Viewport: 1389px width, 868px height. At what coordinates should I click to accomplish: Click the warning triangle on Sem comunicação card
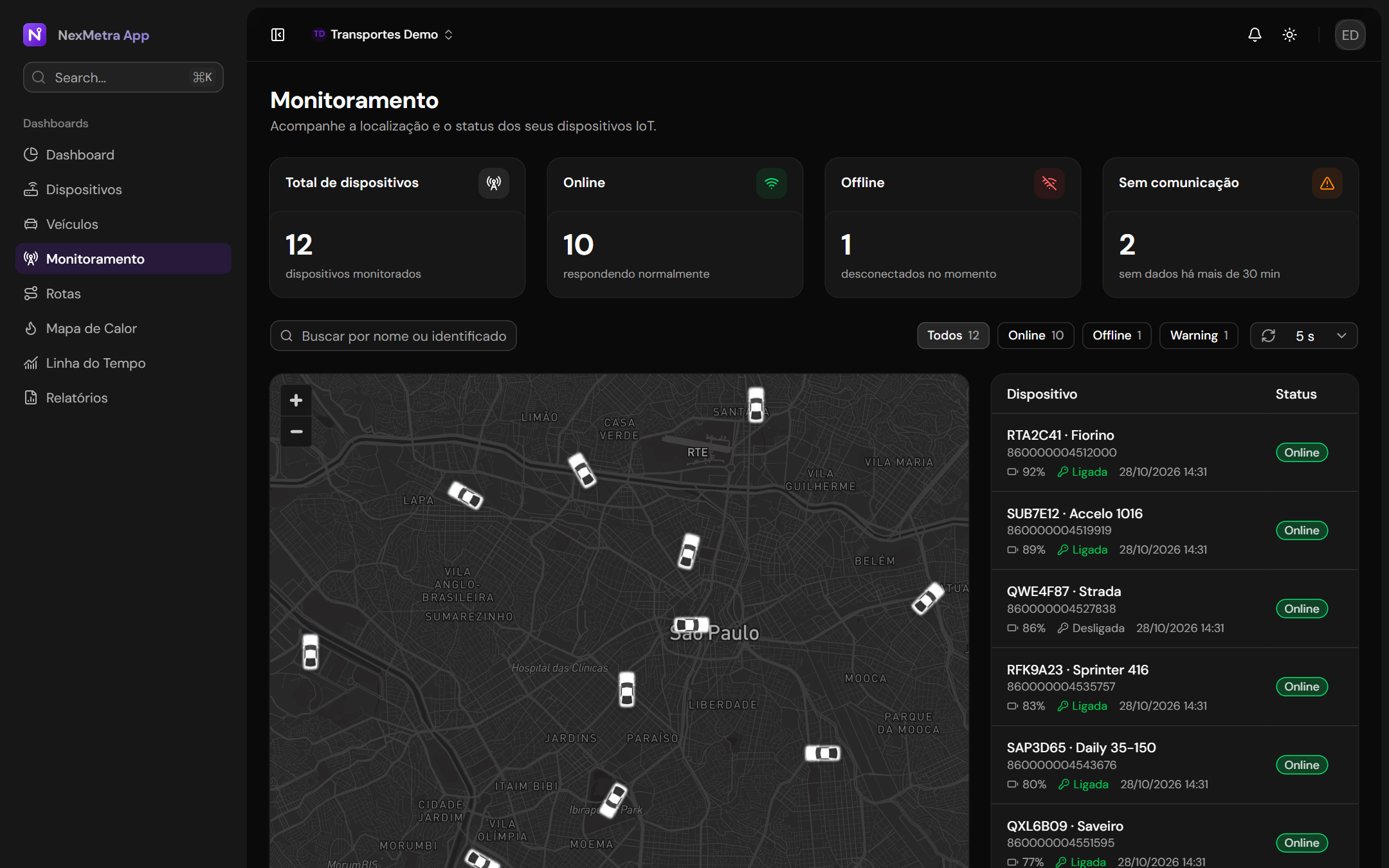tap(1327, 183)
